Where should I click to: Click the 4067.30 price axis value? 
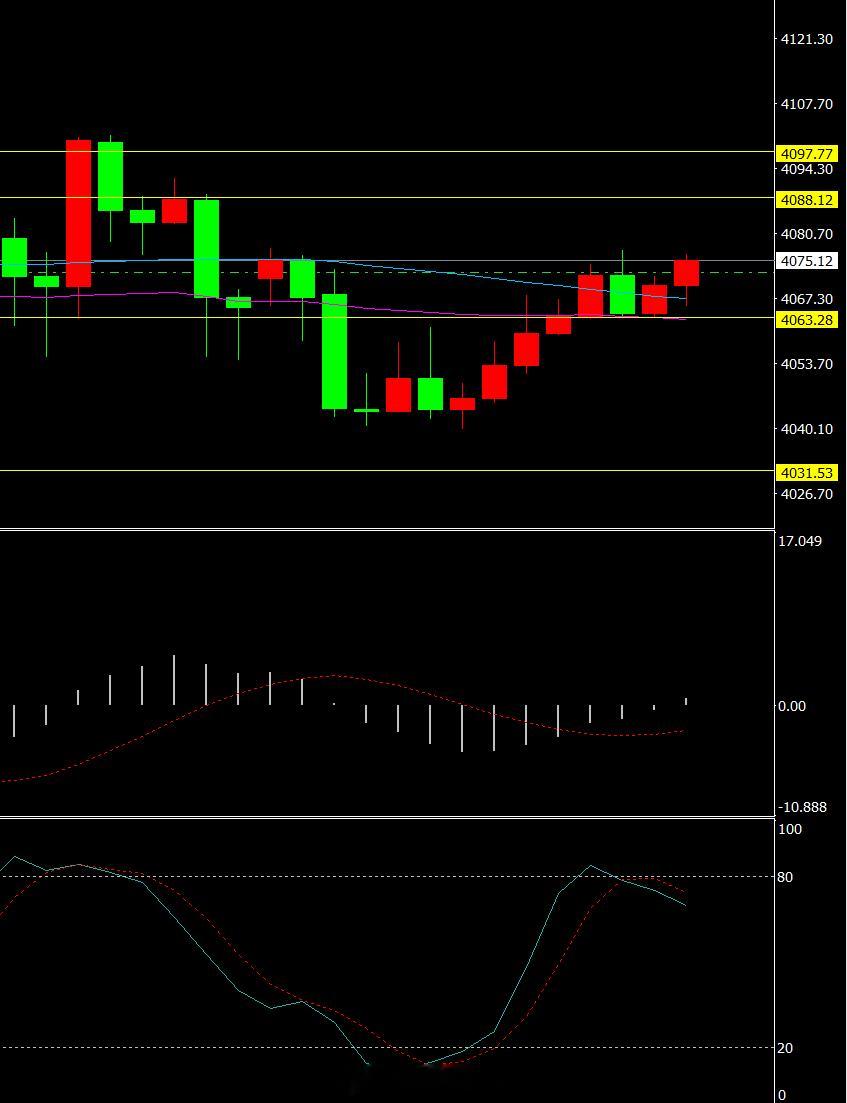click(807, 299)
